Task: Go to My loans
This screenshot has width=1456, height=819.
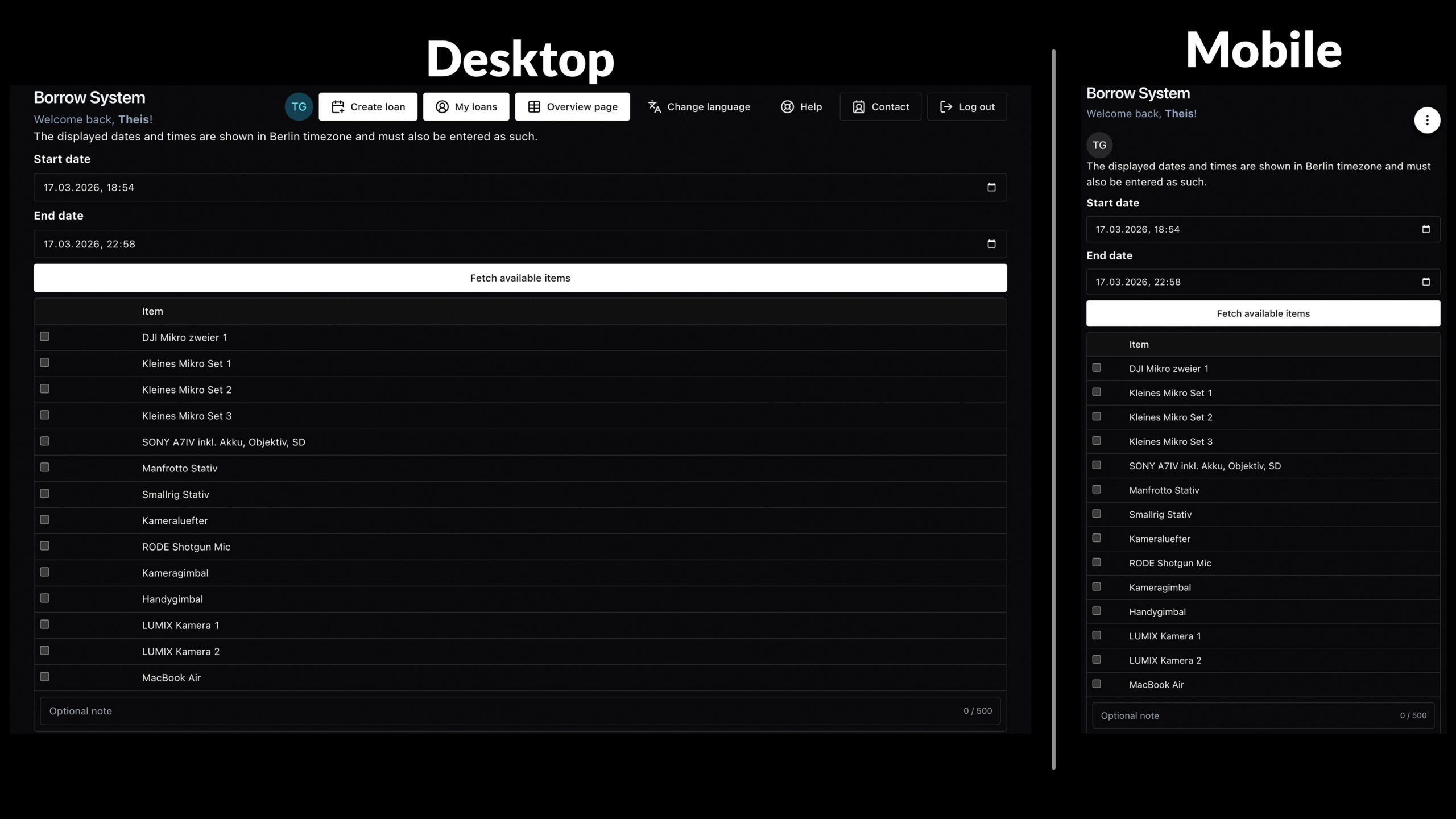Action: tap(466, 107)
